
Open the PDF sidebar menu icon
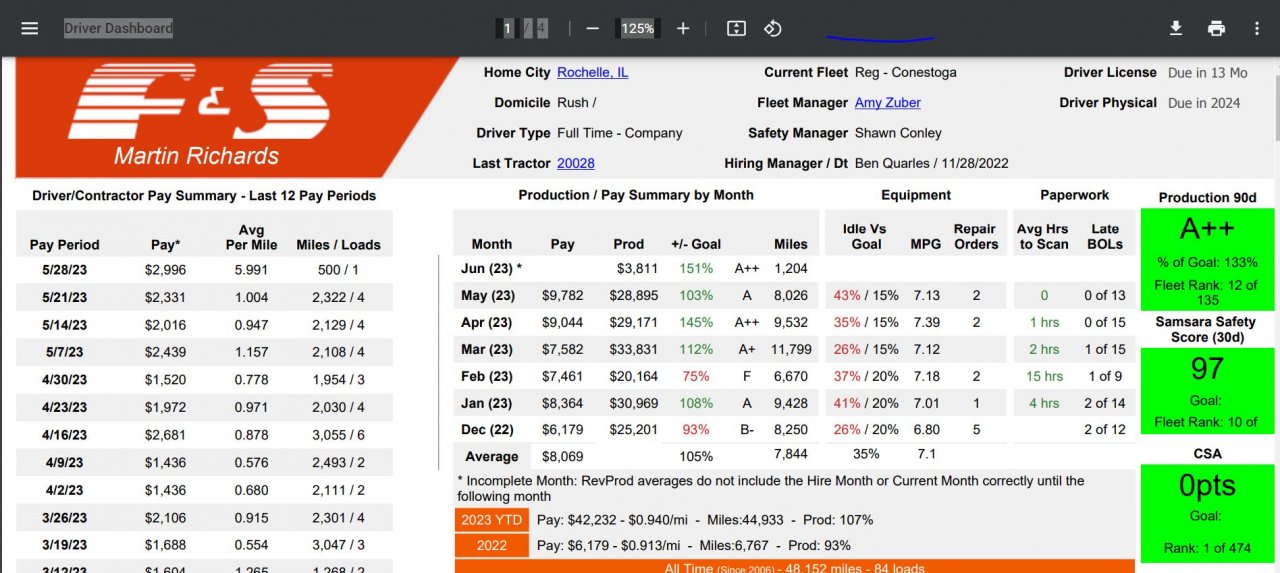[29, 28]
